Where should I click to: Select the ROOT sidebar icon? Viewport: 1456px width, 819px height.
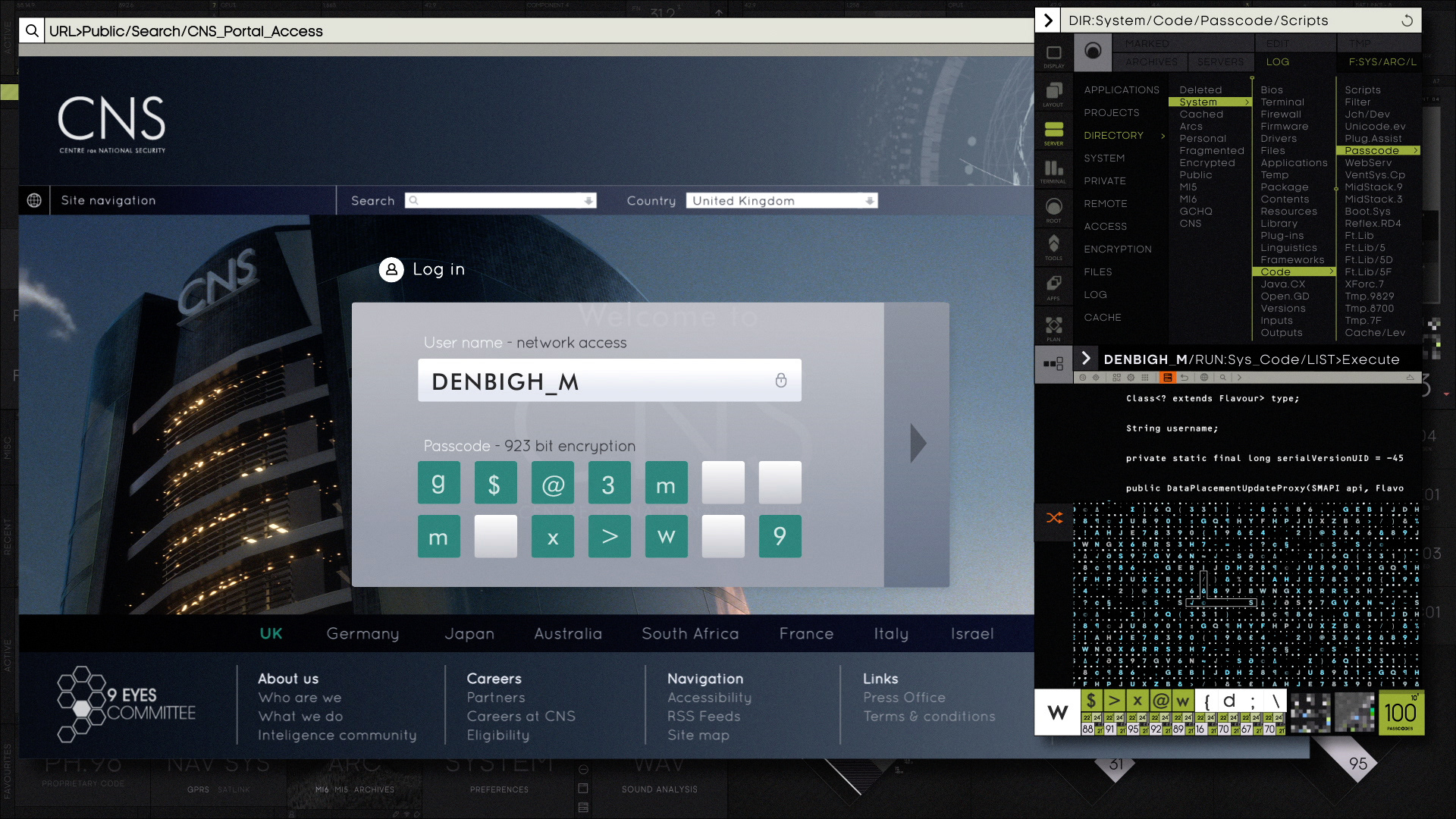(x=1054, y=210)
